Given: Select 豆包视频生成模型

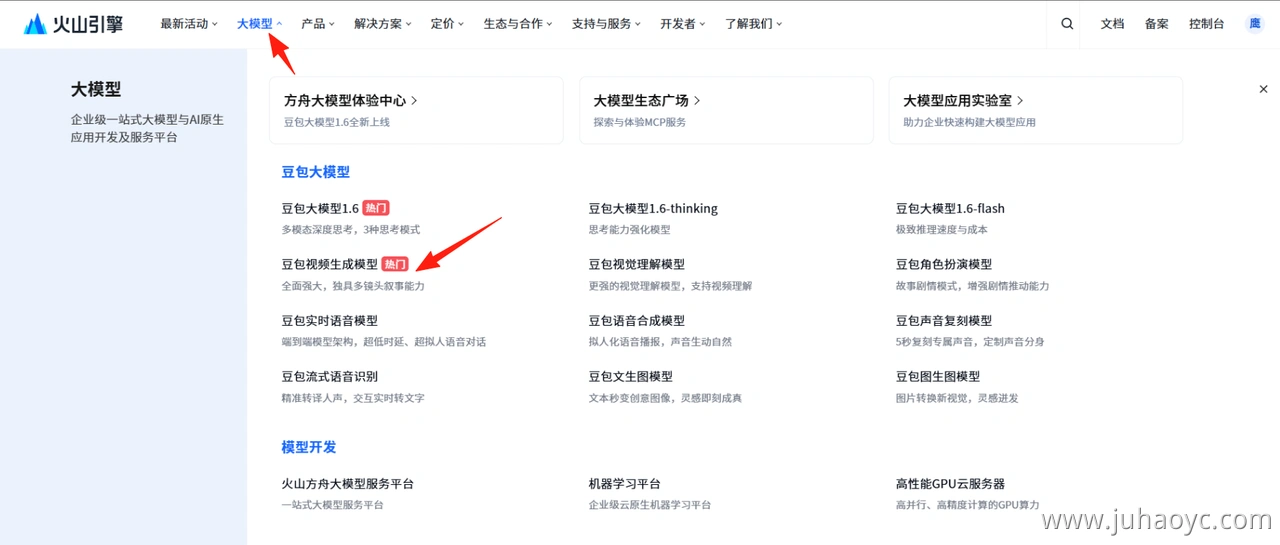Looking at the screenshot, I should click(330, 264).
